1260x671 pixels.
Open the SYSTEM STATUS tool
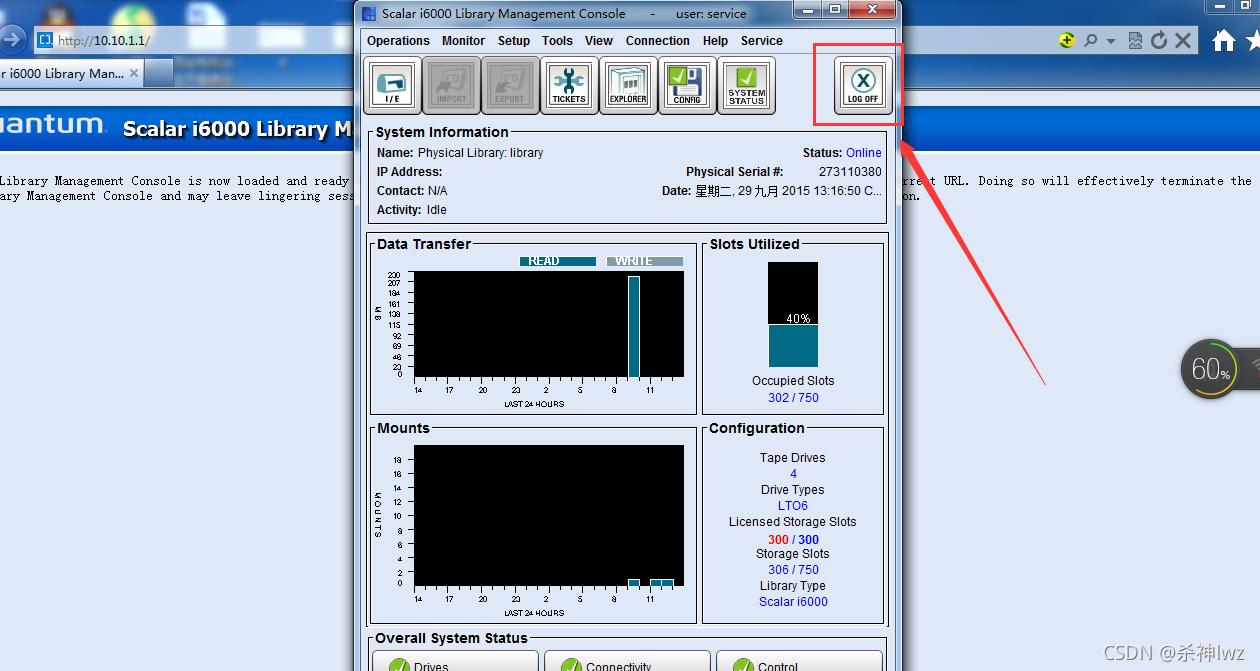746,85
